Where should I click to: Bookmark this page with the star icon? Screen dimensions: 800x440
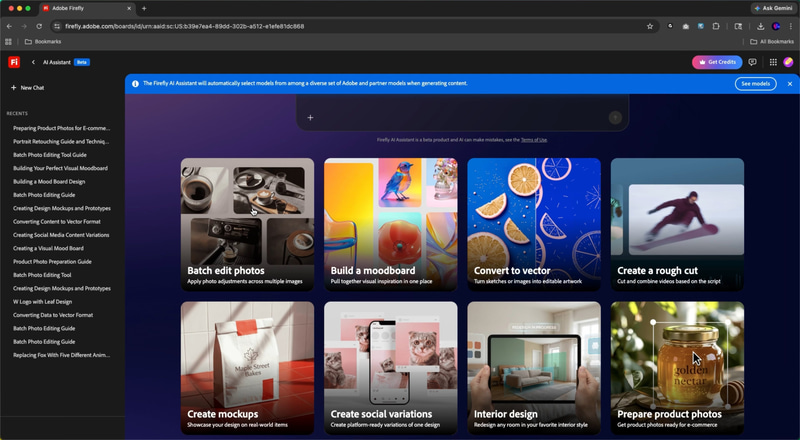pyautogui.click(x=649, y=27)
